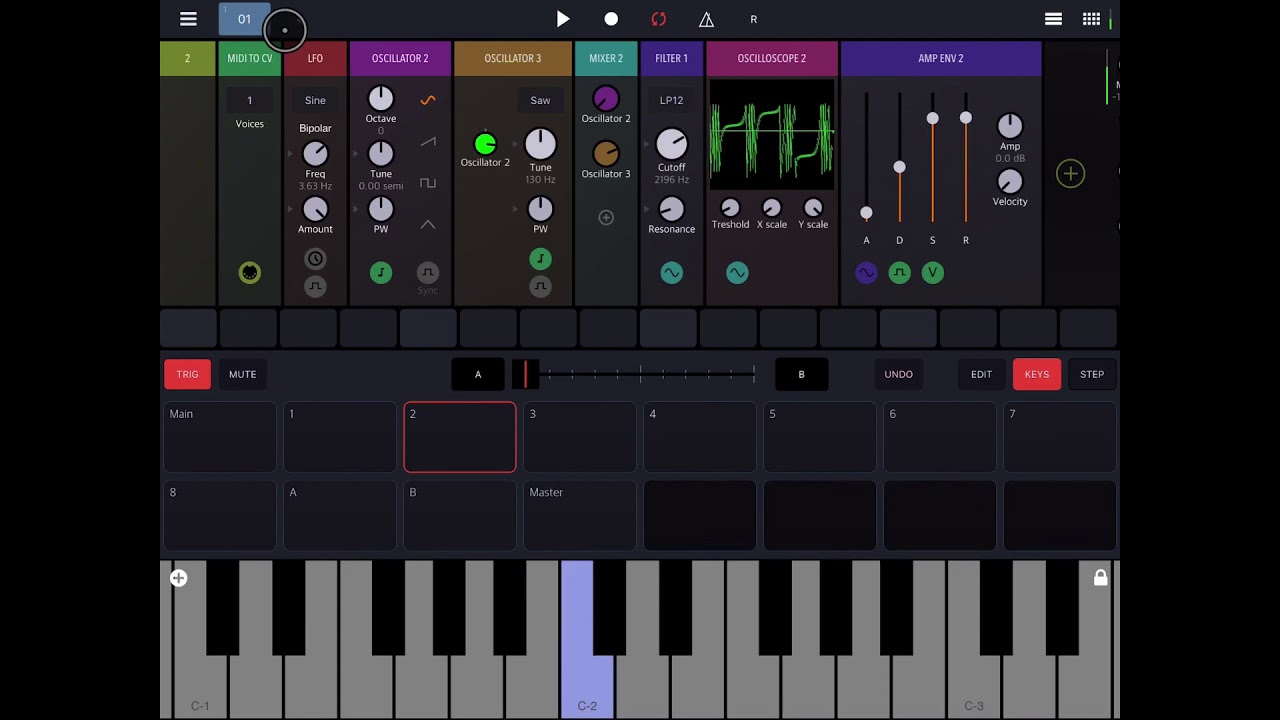Click the keyboard plus icon
Image resolution: width=1280 pixels, height=720 pixels.
(178, 578)
